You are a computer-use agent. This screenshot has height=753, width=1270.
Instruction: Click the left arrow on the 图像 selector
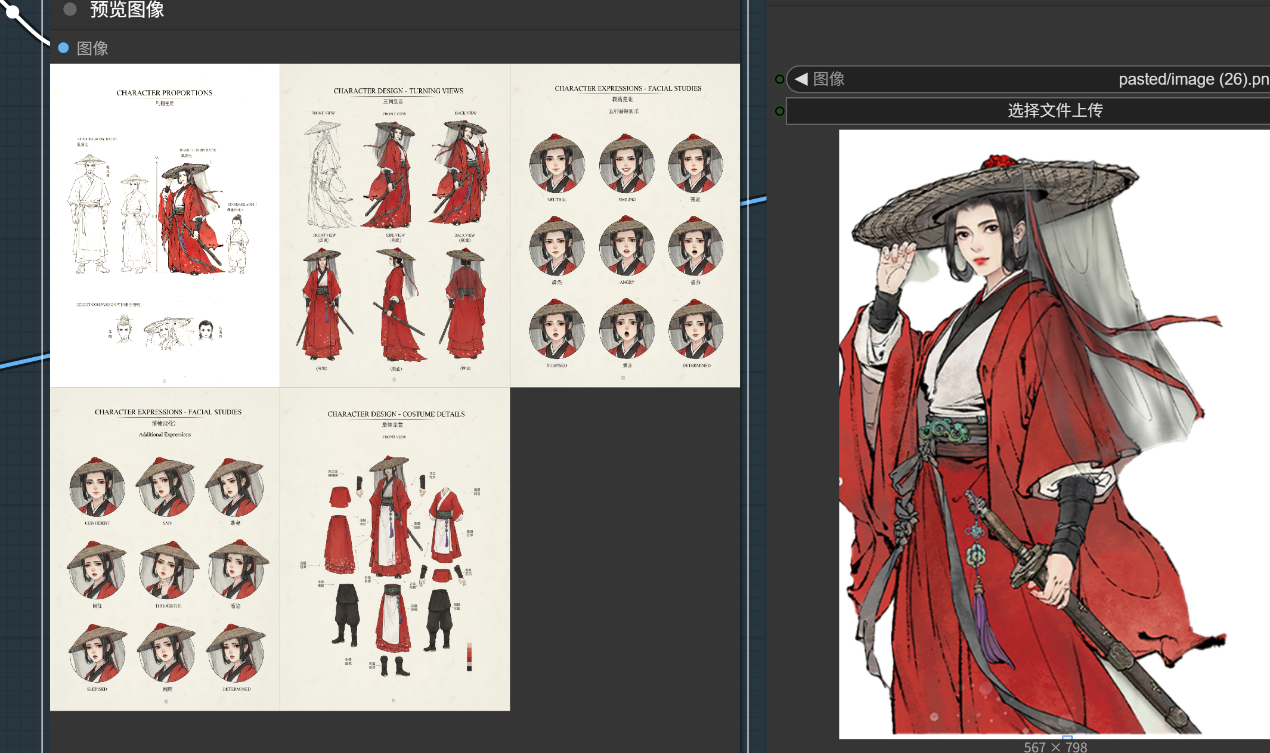[800, 79]
